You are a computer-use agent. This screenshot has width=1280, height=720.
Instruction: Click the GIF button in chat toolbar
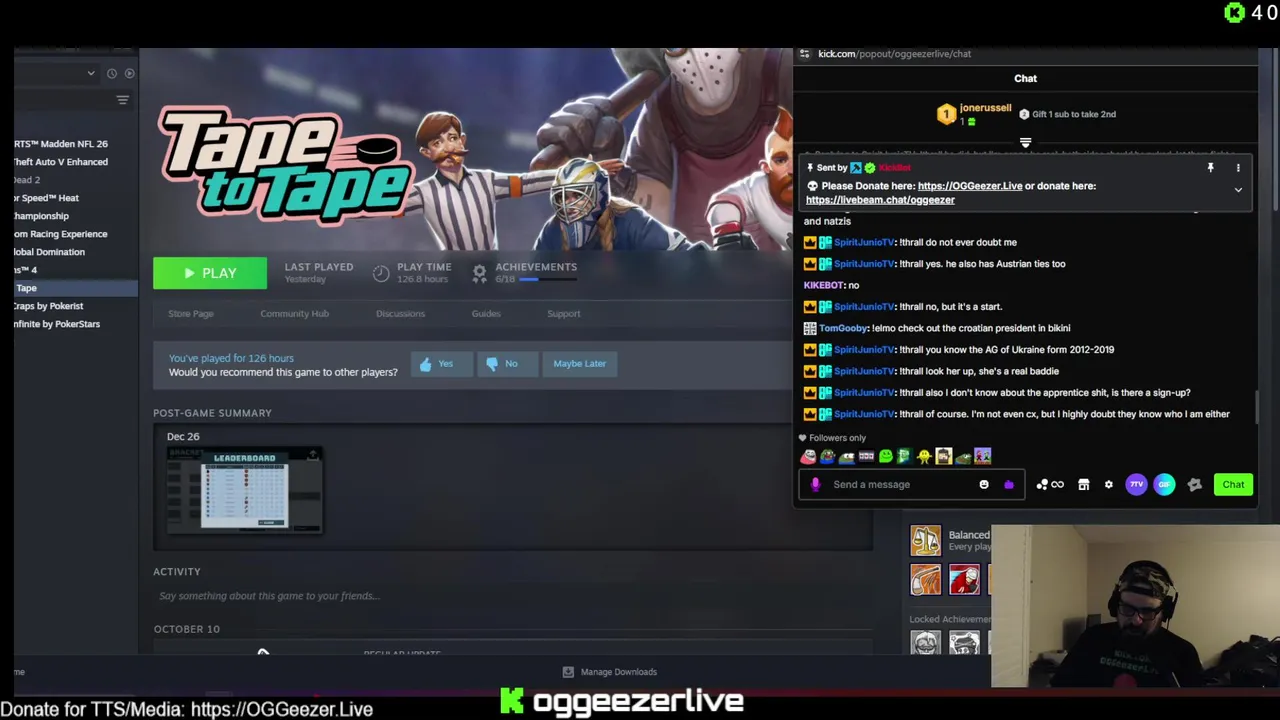pos(1164,485)
